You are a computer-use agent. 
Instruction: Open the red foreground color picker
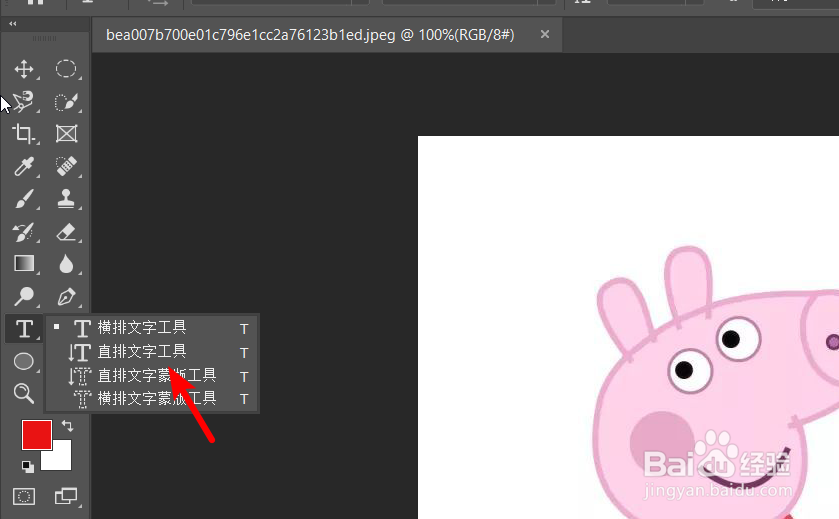coord(37,435)
